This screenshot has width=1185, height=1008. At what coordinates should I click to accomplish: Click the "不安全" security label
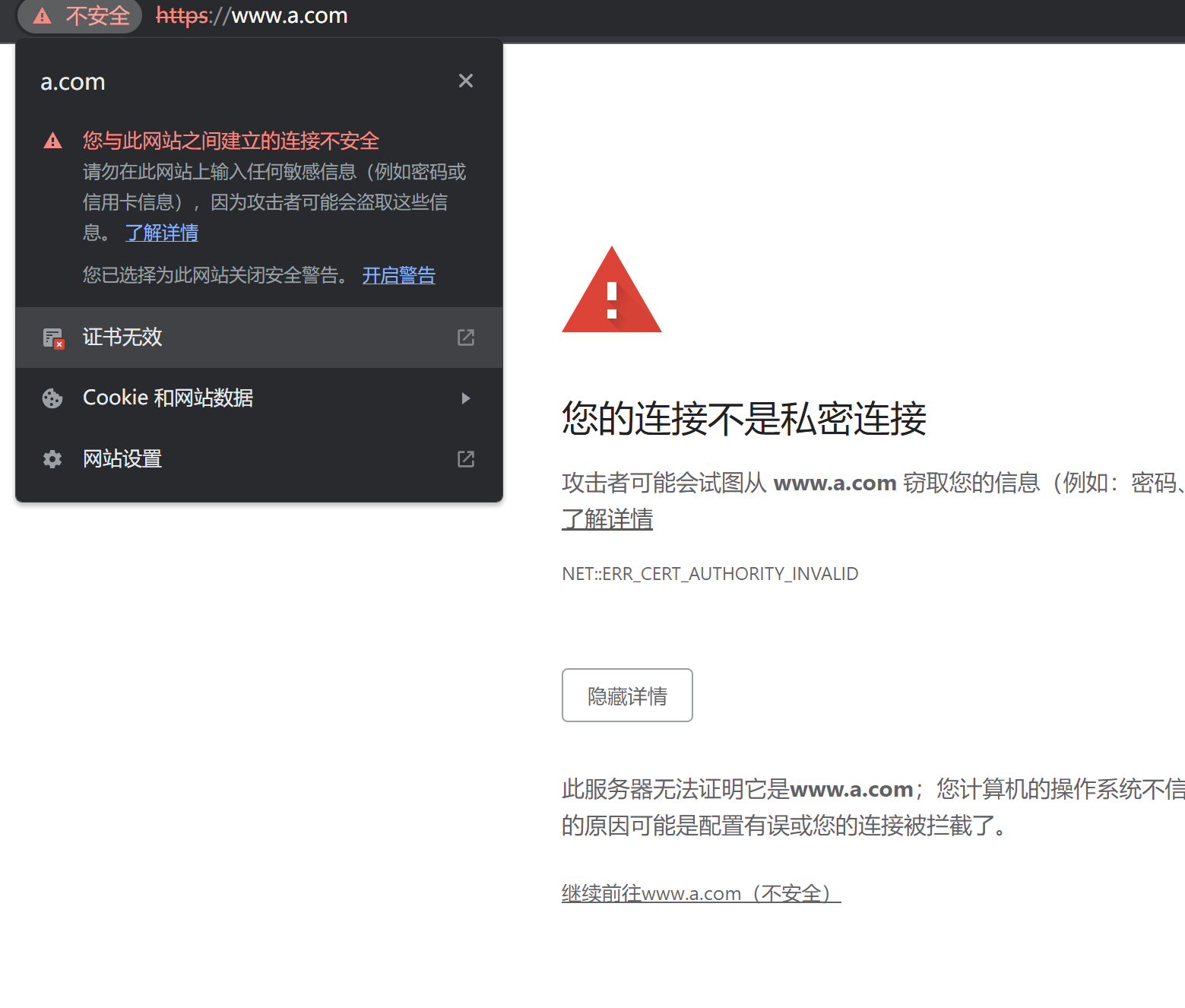click(x=97, y=16)
